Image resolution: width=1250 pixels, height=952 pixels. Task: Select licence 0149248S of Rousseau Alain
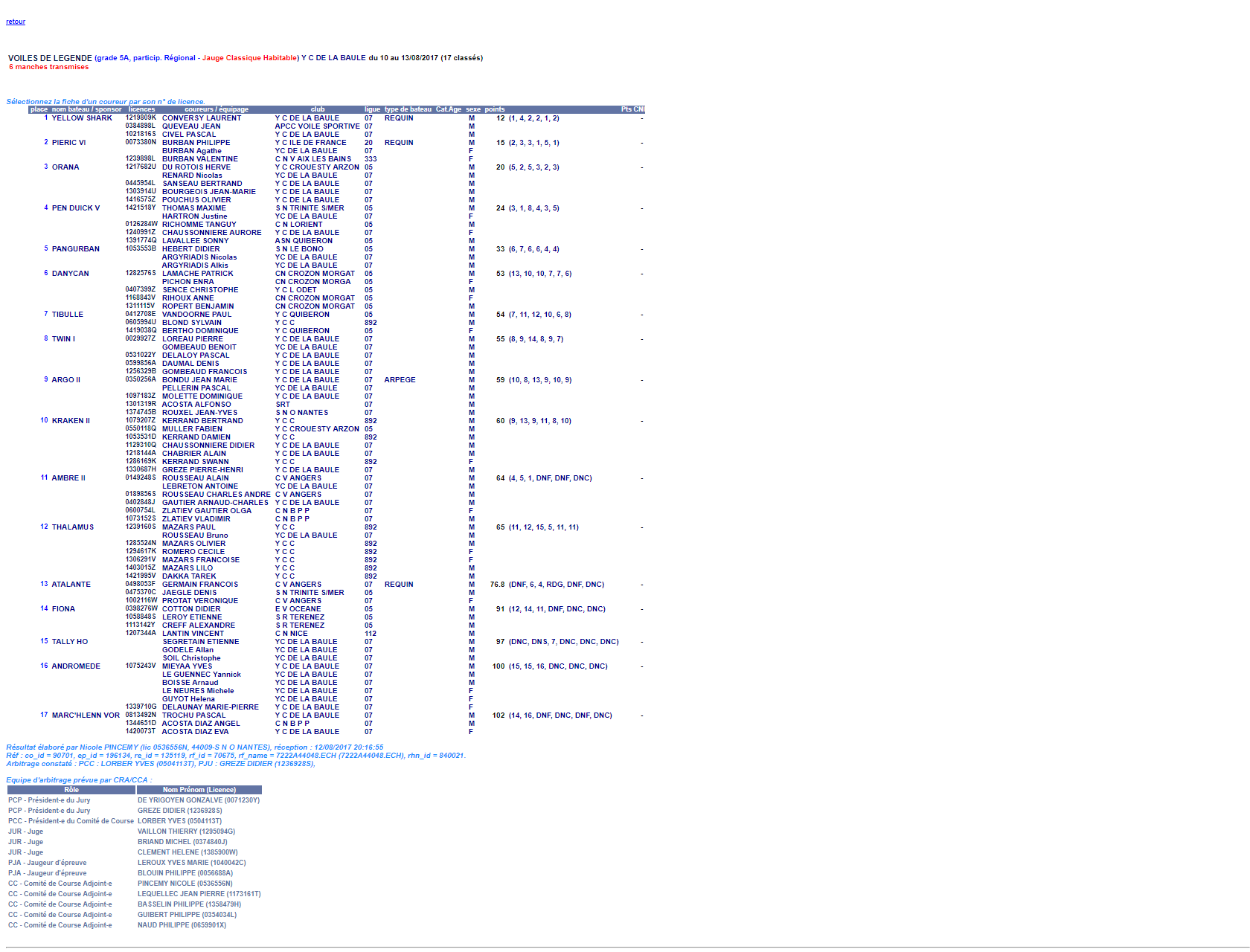141,478
